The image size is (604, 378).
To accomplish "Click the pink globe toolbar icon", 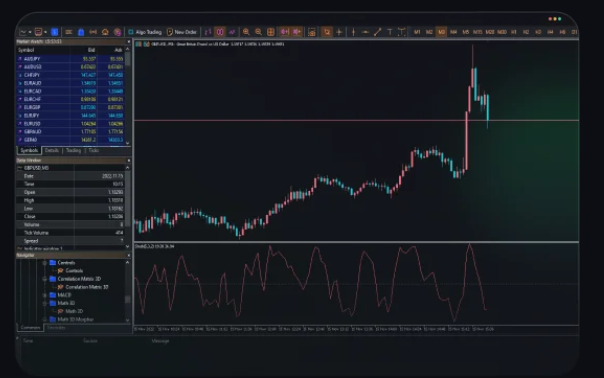I will click(x=117, y=32).
